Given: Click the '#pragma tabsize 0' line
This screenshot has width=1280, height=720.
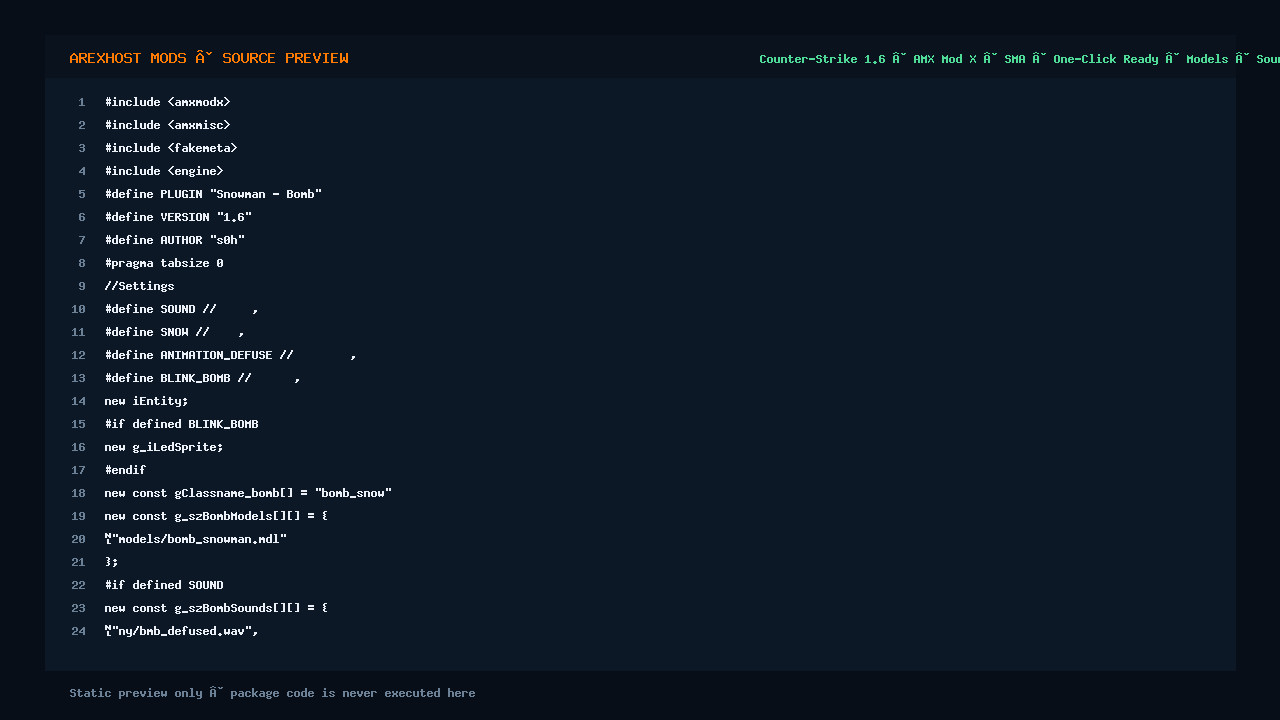Looking at the screenshot, I should click(x=164, y=263).
